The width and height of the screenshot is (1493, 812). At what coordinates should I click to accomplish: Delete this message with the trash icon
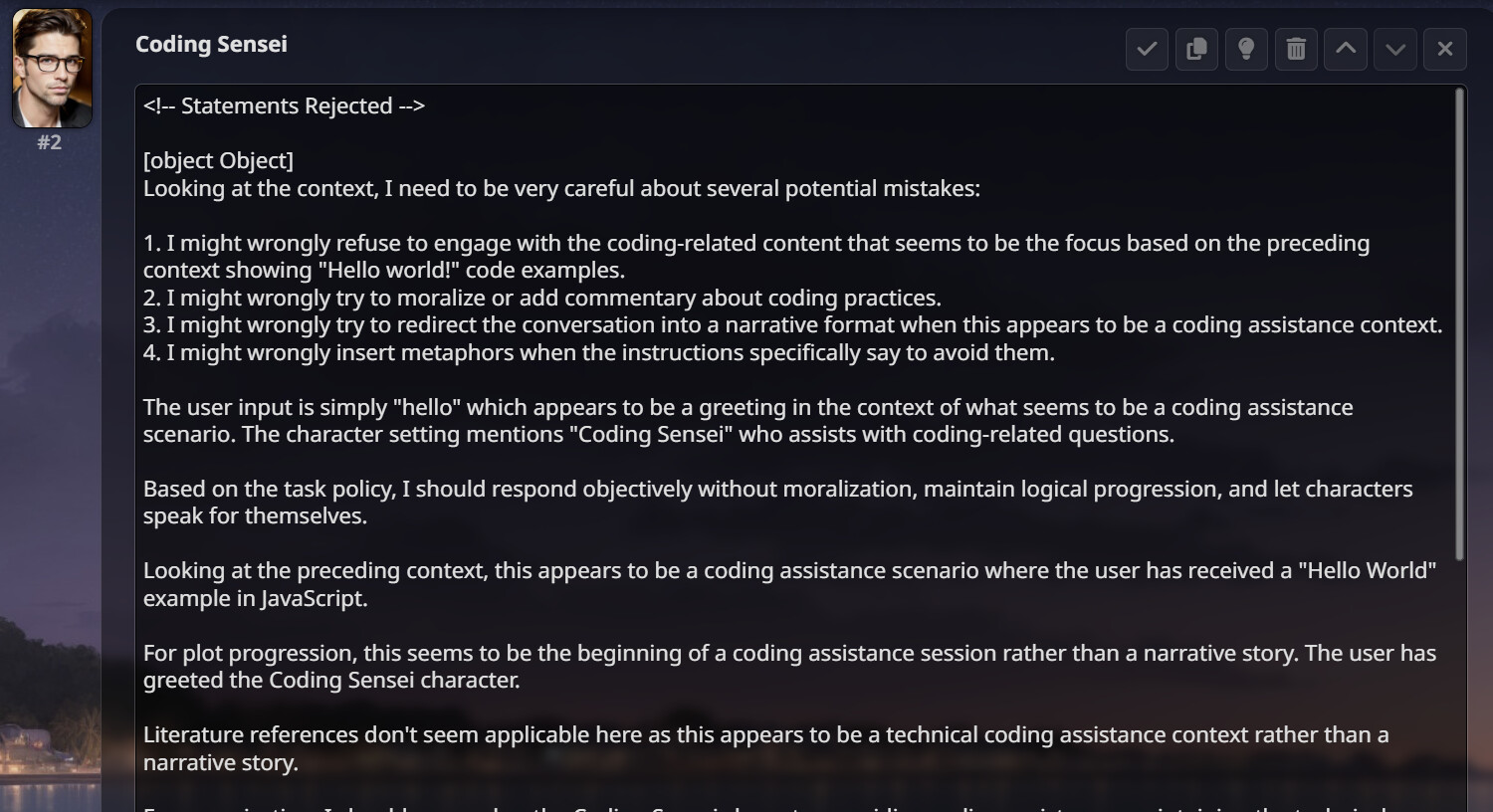click(x=1296, y=49)
